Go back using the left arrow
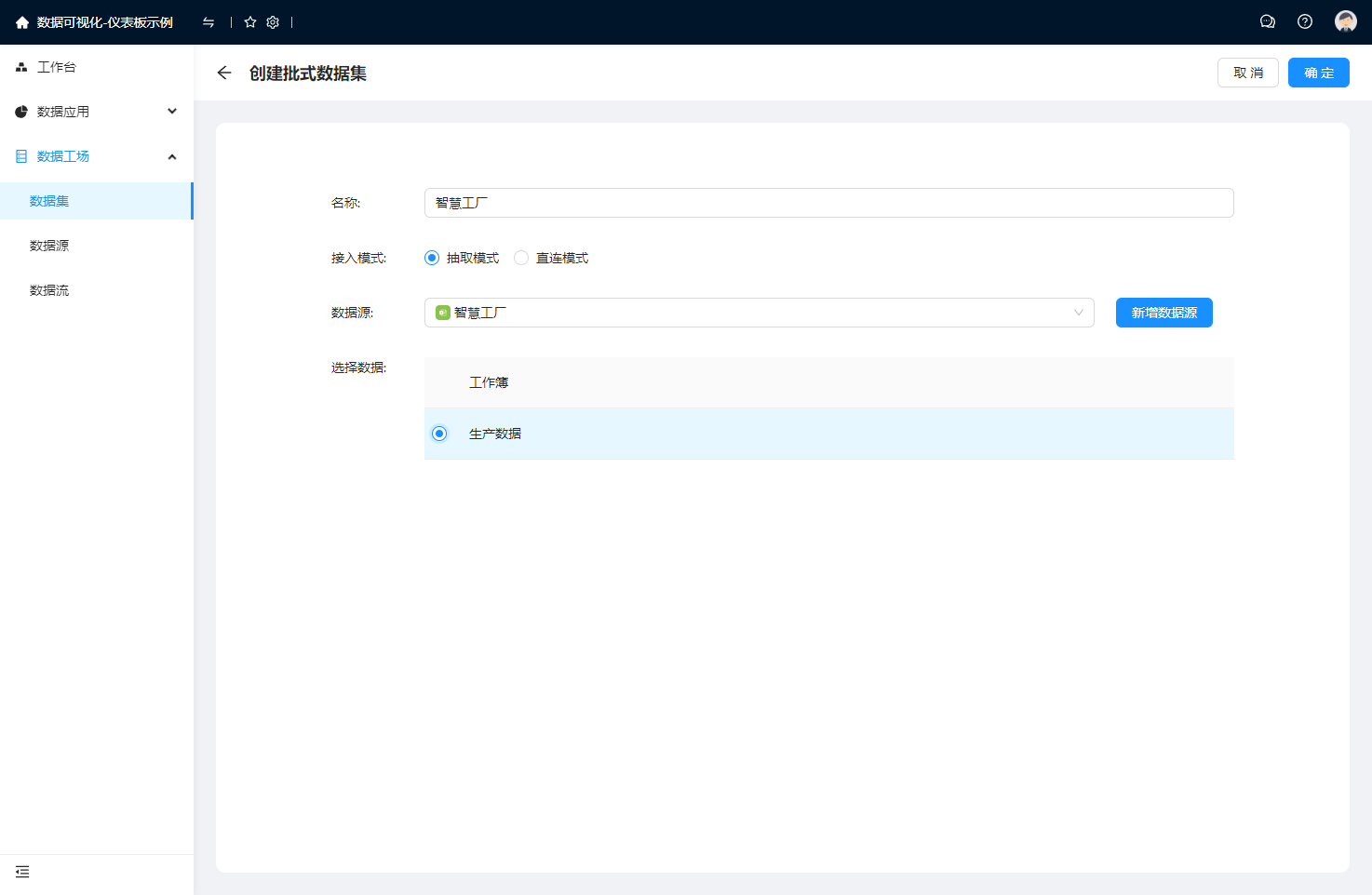The height and width of the screenshot is (895, 1372). click(x=224, y=73)
